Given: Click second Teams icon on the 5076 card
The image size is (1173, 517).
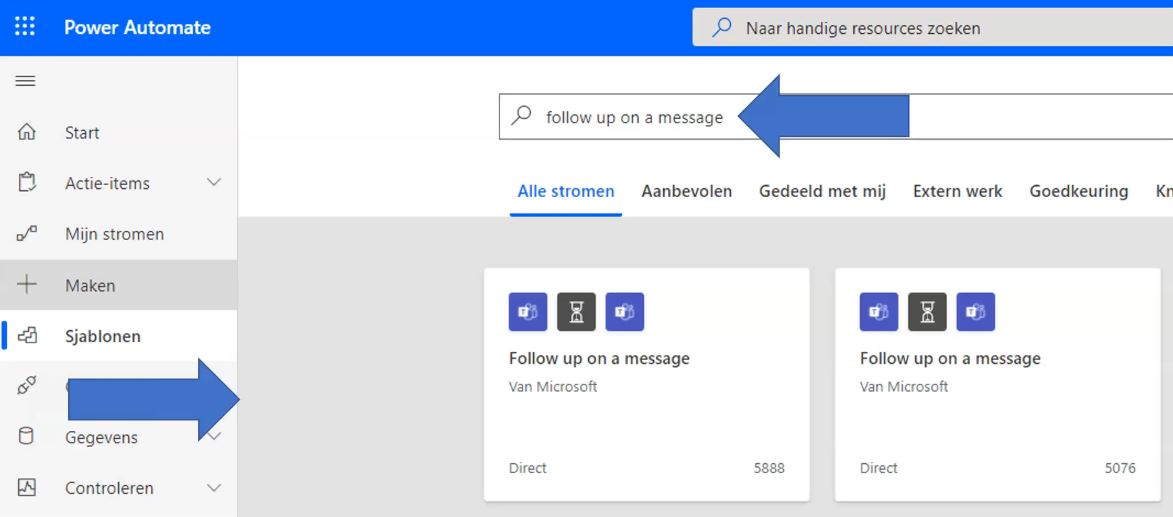Looking at the screenshot, I should 976,312.
